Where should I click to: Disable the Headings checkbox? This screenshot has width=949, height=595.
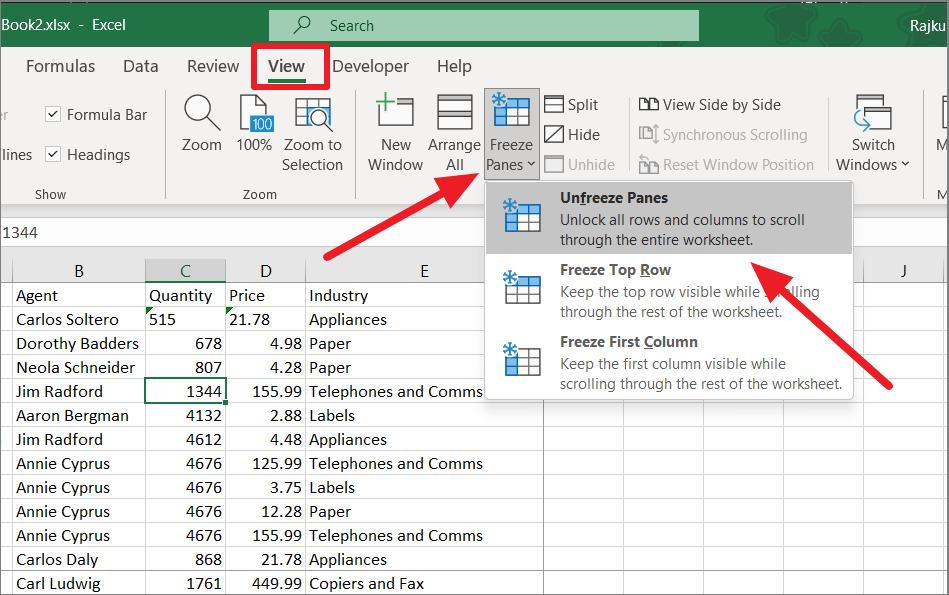[x=53, y=154]
